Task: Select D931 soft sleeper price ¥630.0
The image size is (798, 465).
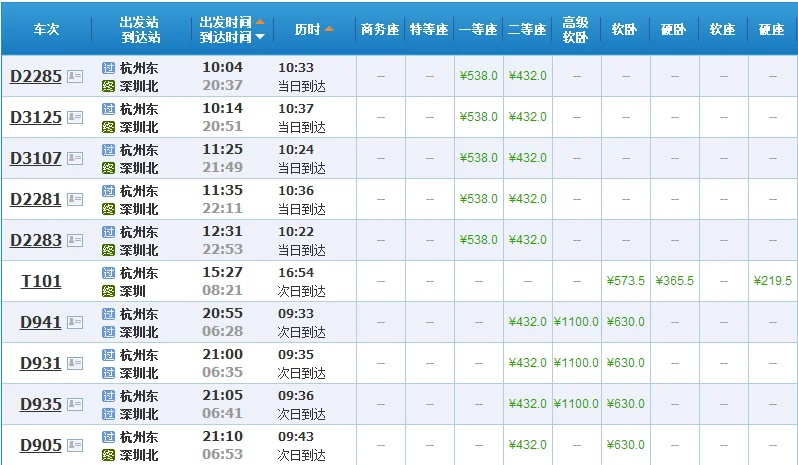Action: [x=625, y=363]
